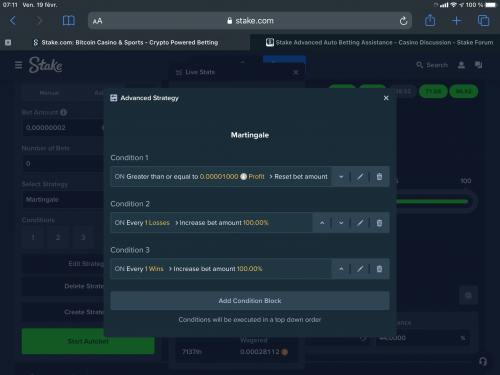
Task: Reload the stake.com page
Action: (403, 21)
